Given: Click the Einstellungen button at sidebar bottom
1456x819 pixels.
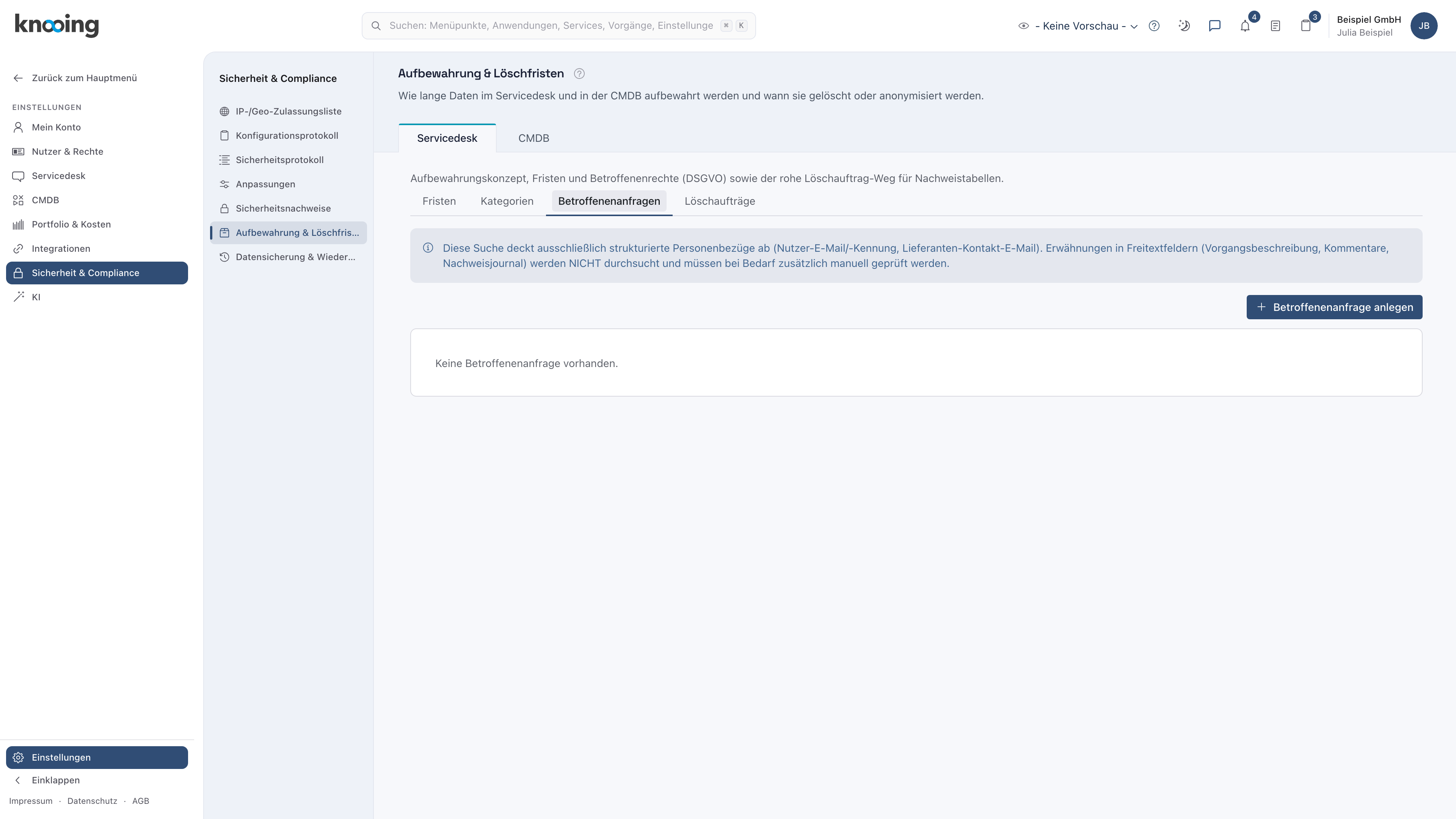Looking at the screenshot, I should click(x=97, y=758).
